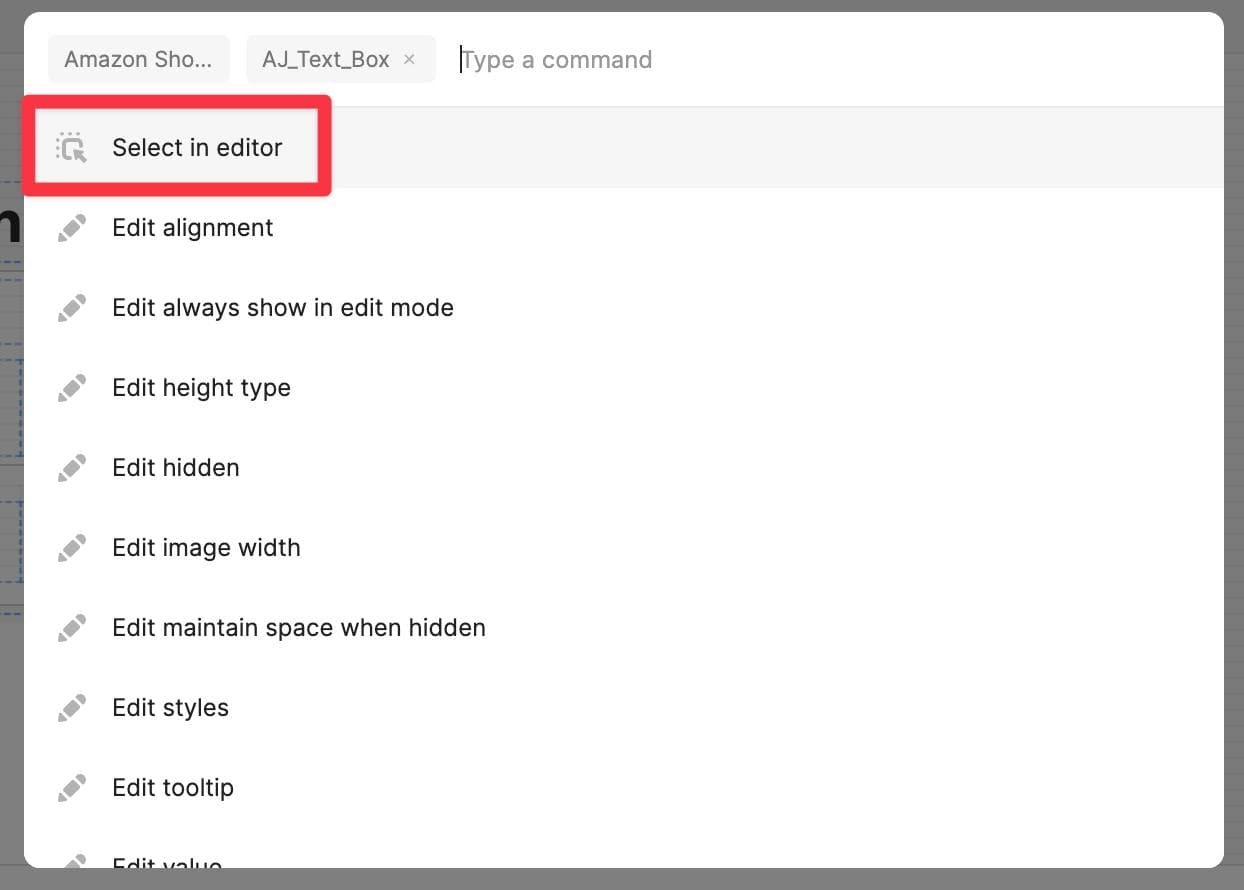
Task: Choose the Edit styles option
Action: (x=171, y=708)
